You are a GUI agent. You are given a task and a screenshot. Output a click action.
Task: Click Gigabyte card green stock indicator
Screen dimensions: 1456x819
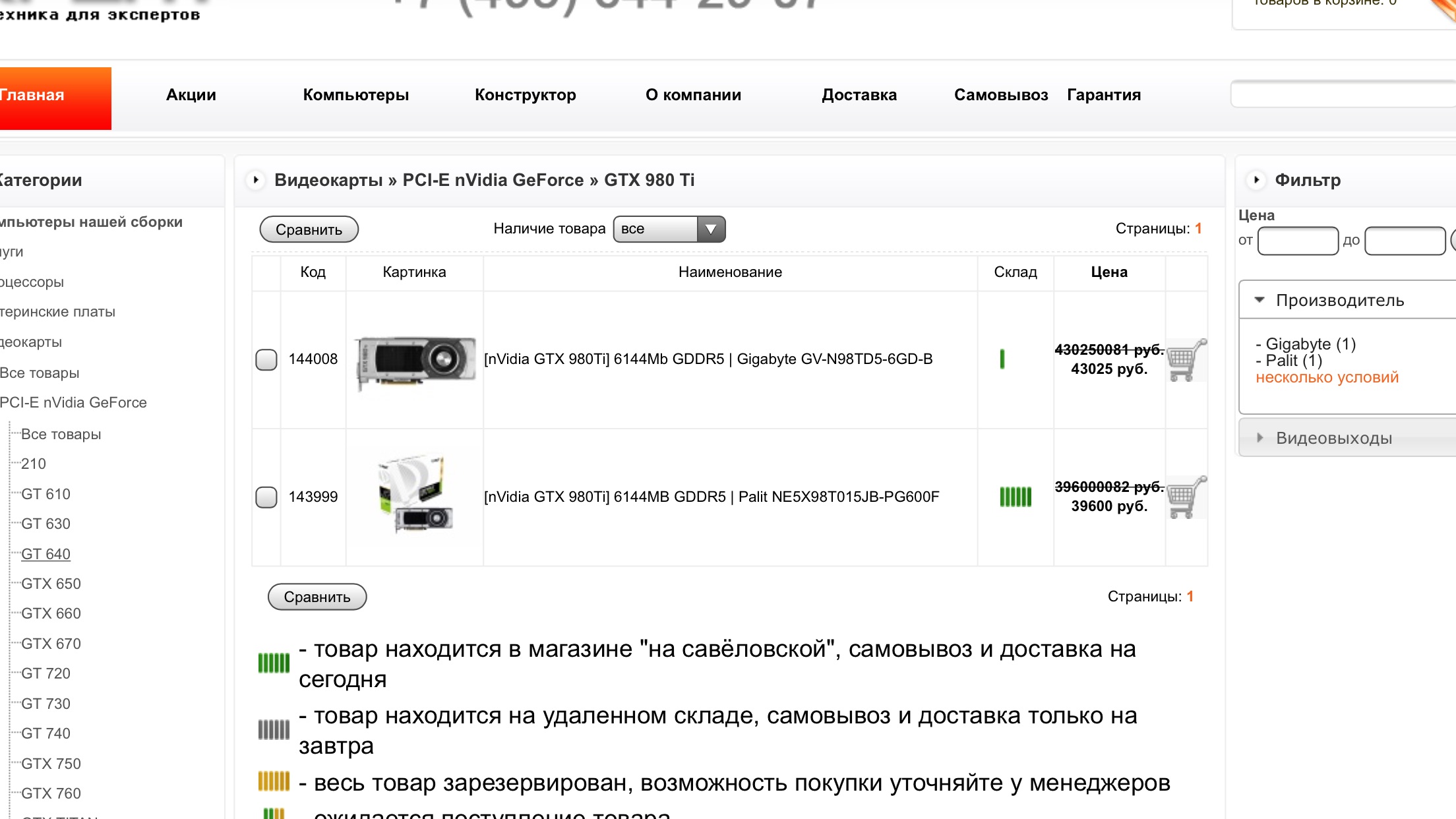(x=1002, y=359)
